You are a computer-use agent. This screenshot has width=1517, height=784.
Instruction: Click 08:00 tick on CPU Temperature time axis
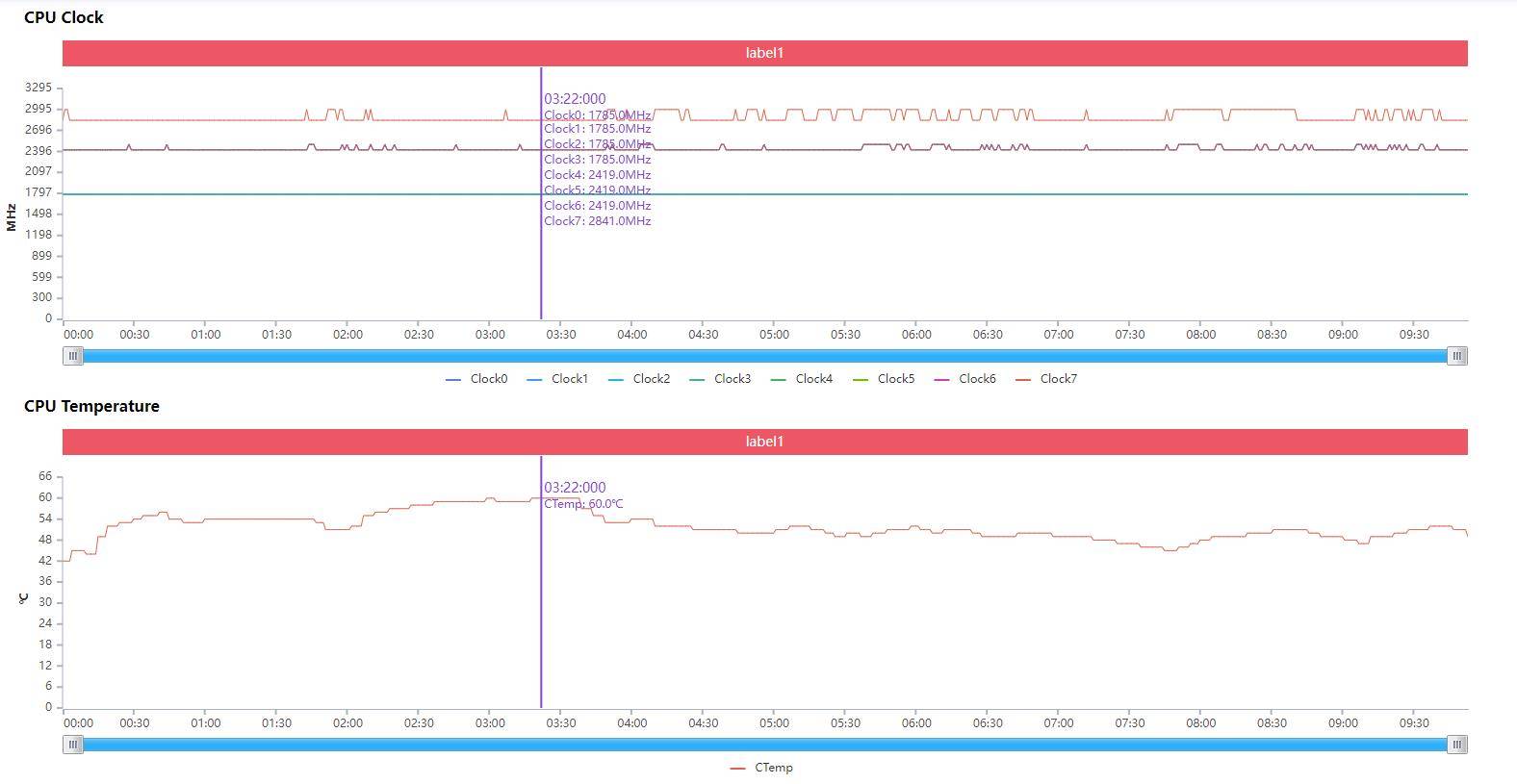click(1200, 723)
